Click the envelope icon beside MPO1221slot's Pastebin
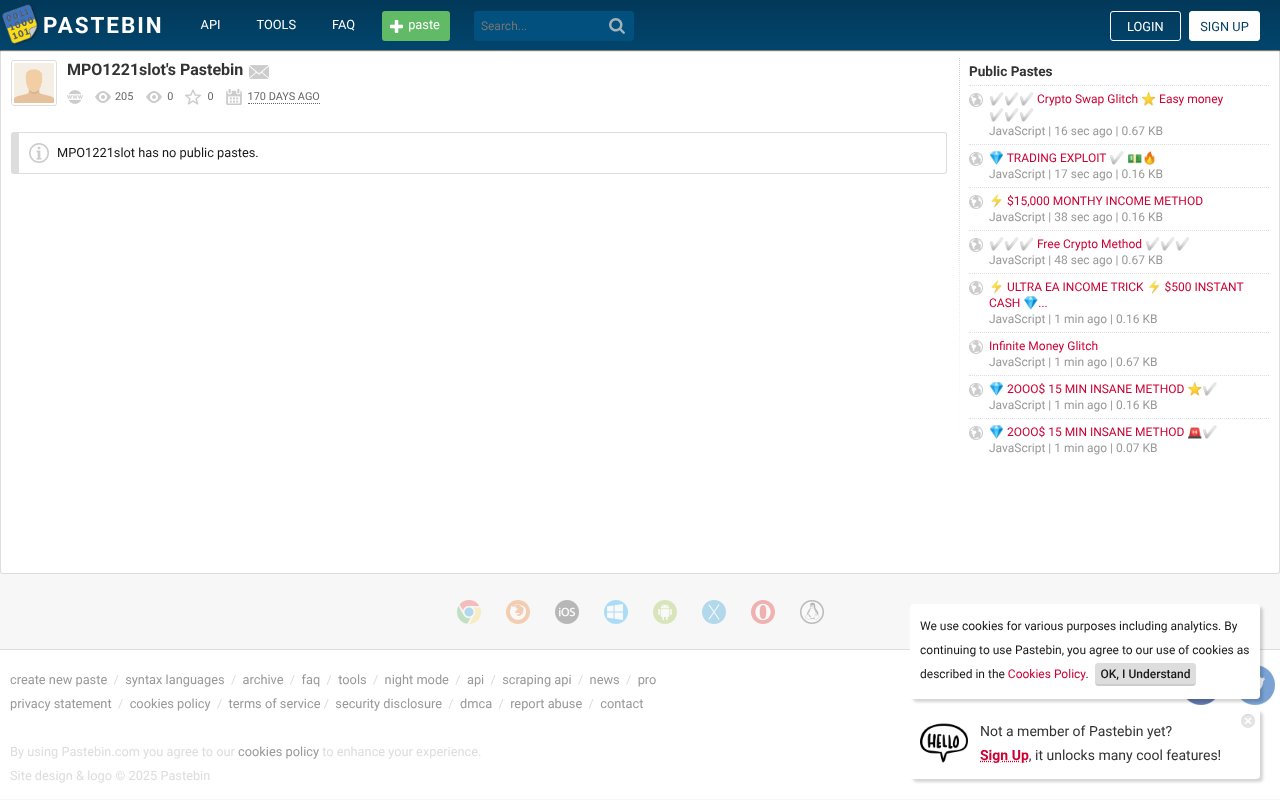Viewport: 1280px width, 800px height. pos(259,71)
